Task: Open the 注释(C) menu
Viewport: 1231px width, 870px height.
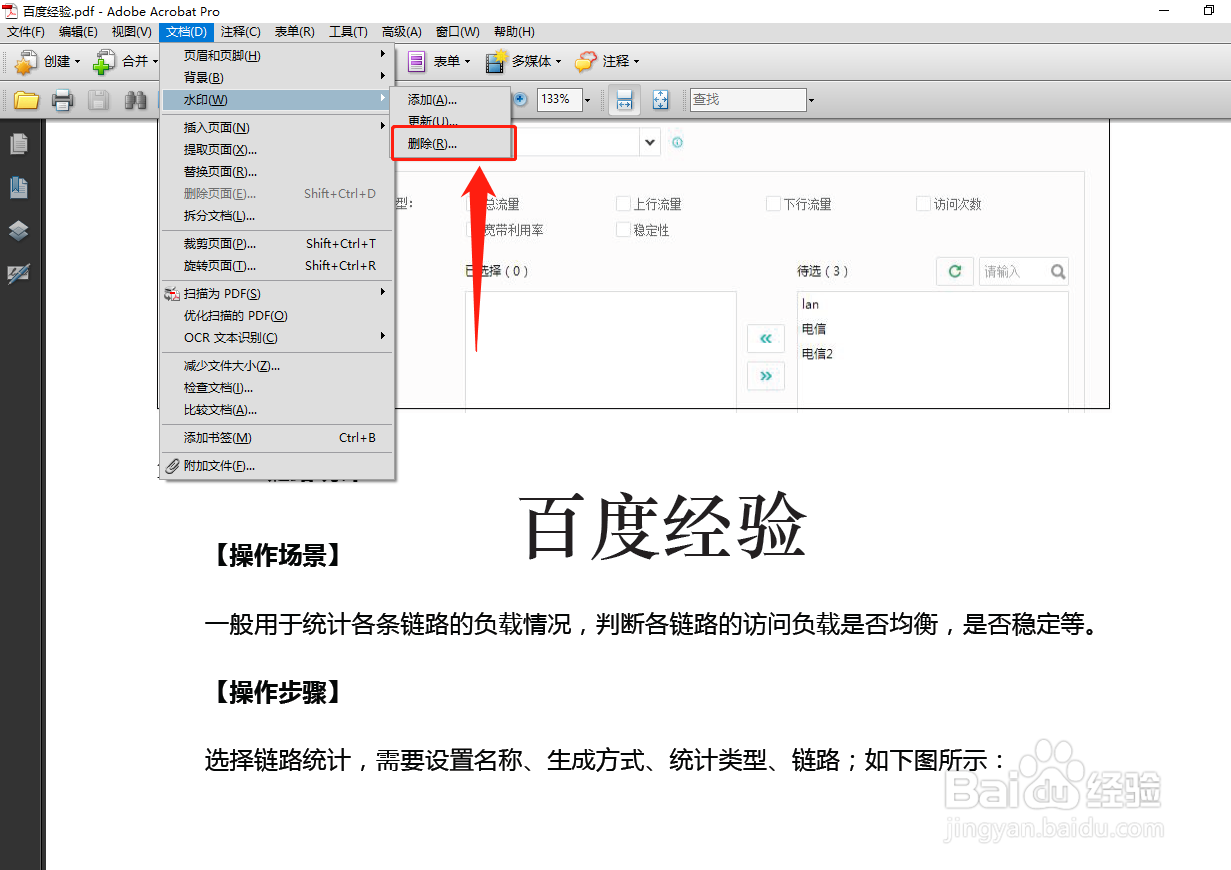Action: coord(240,32)
